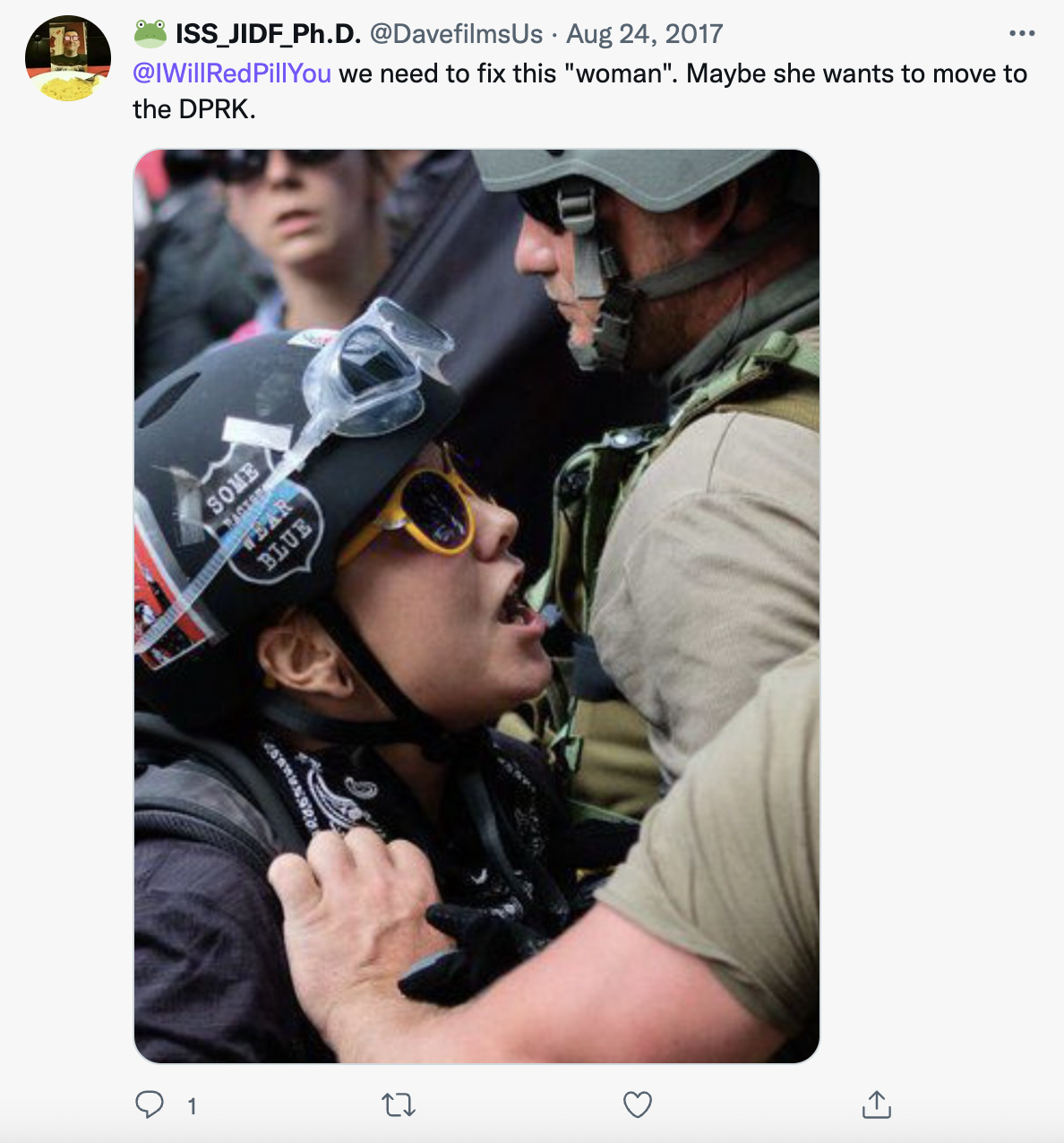Open the attached protest photo
The width and height of the screenshot is (1064, 1143).
(x=476, y=606)
